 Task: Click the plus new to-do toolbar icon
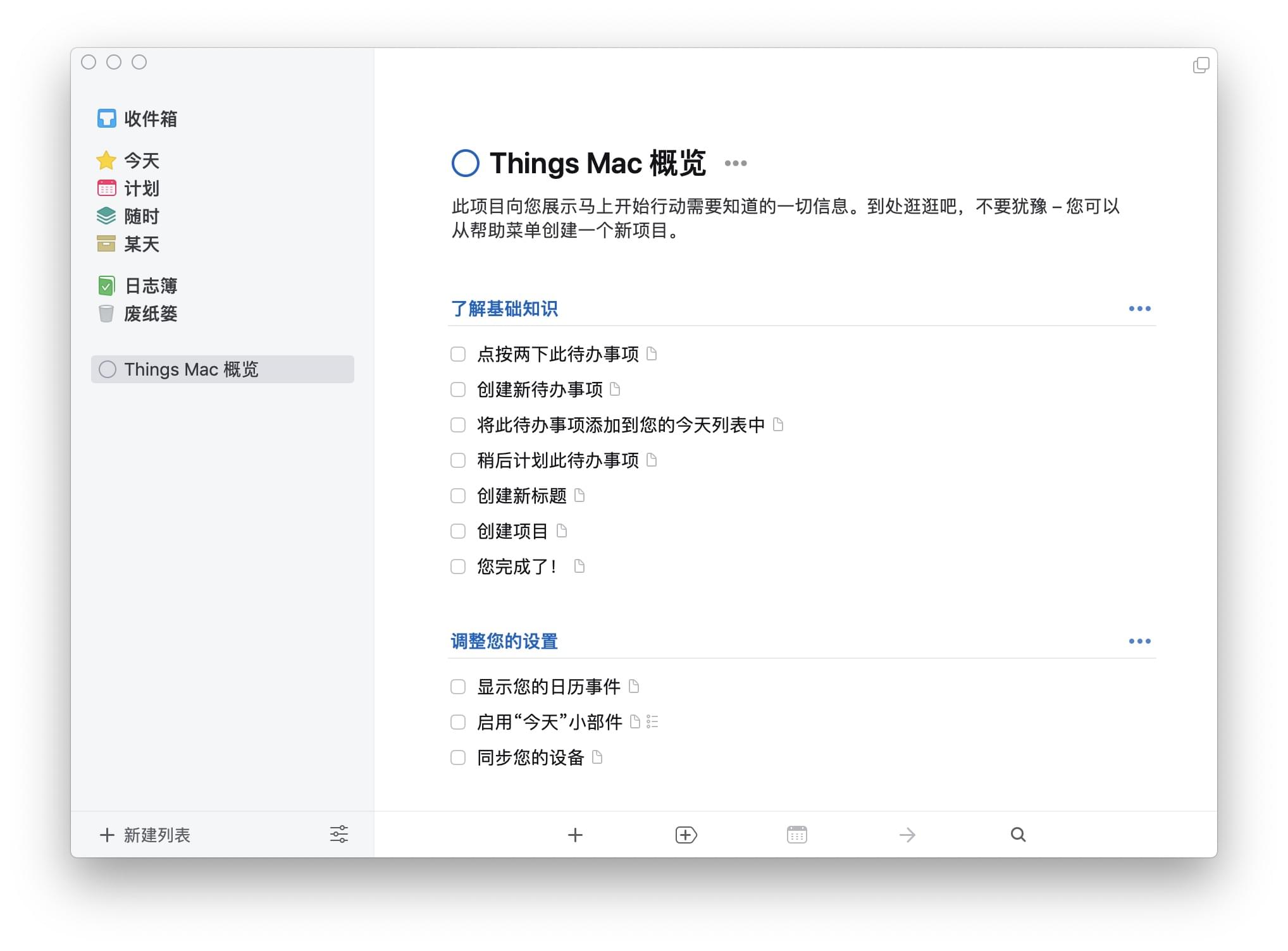pos(575,835)
